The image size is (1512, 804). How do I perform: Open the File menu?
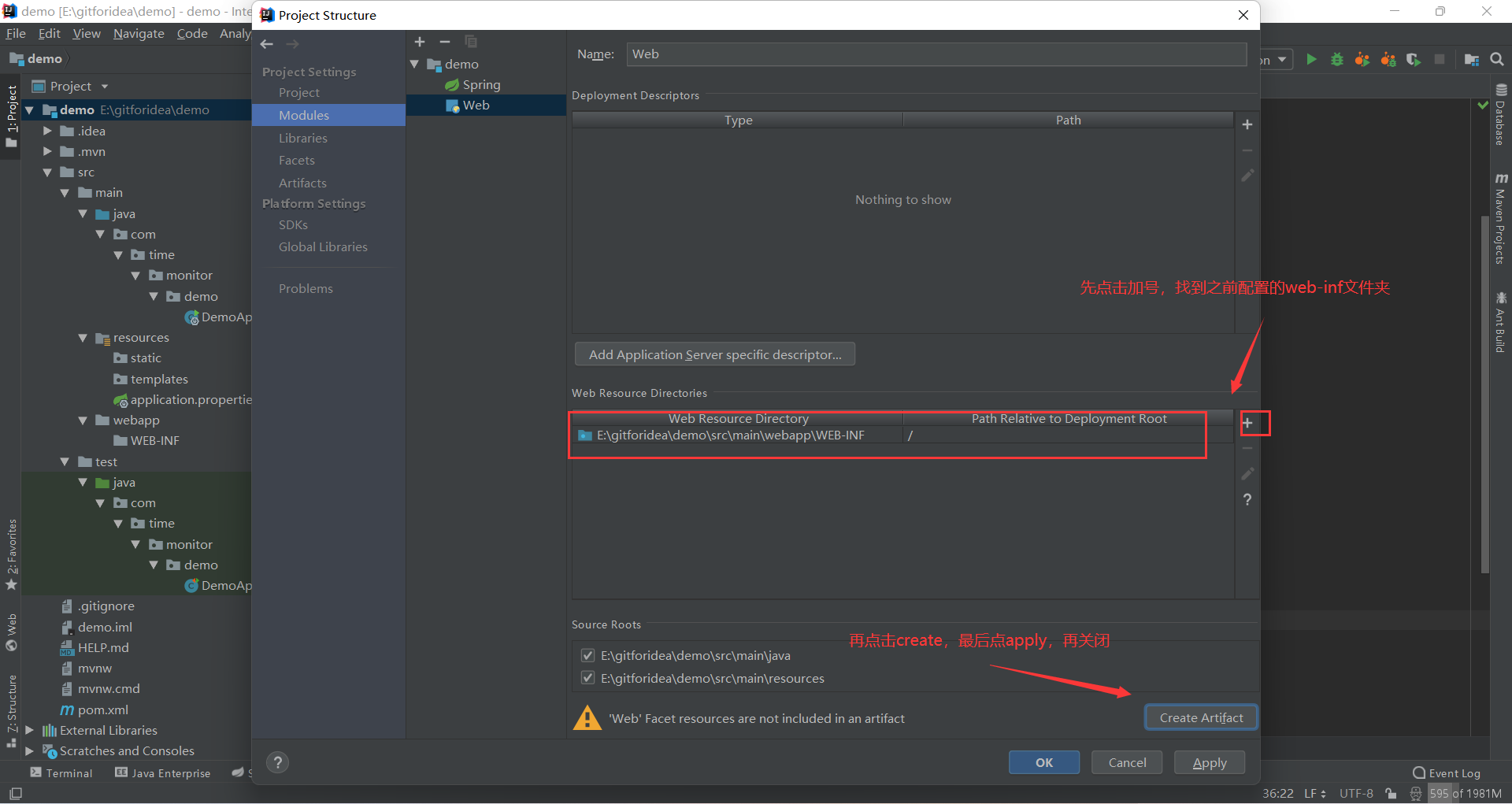[x=16, y=33]
